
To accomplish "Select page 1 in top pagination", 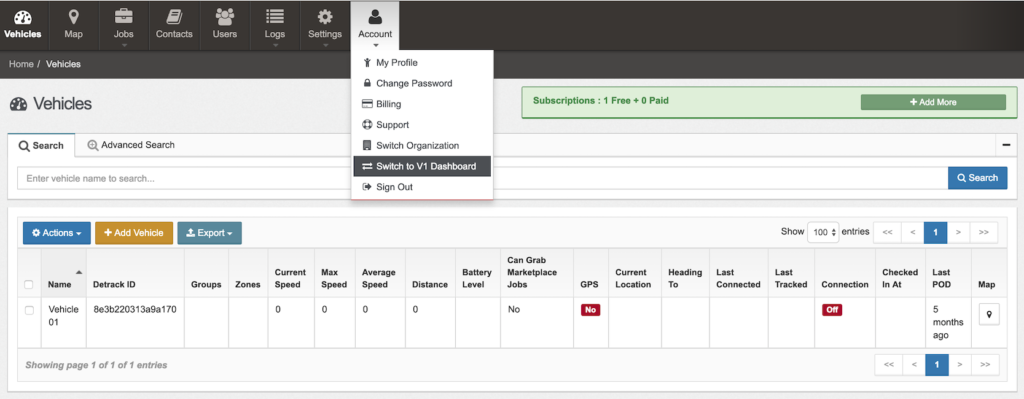I will click(935, 232).
